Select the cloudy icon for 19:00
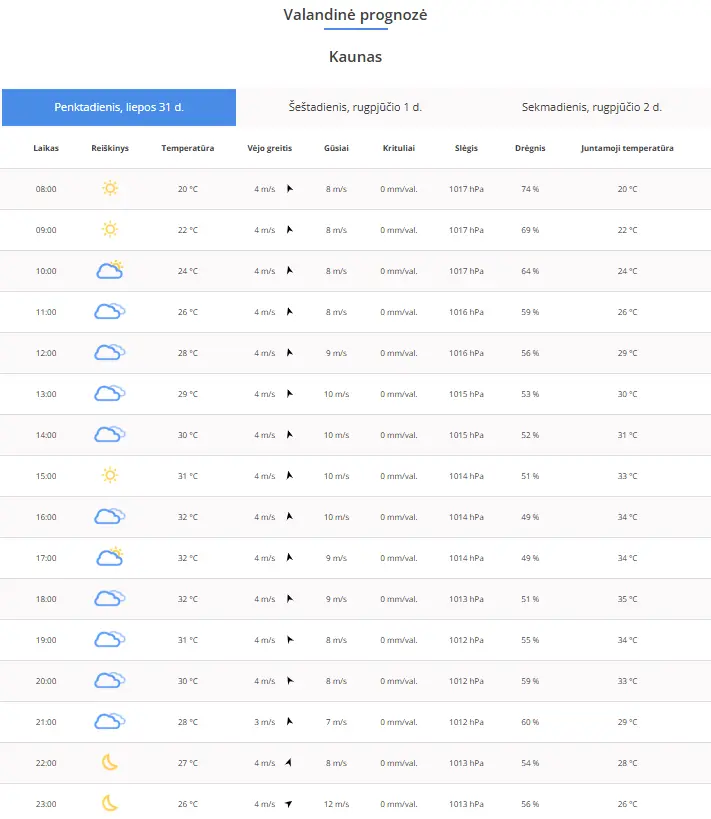This screenshot has height=819, width=711. pyautogui.click(x=110, y=639)
